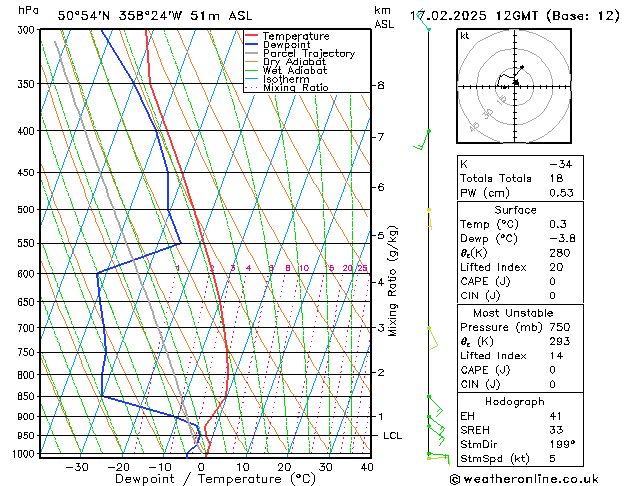Image resolution: width=629 pixels, height=486 pixels.
Task: Click the 'PW (cm)' value 0.53
Action: [x=561, y=193]
